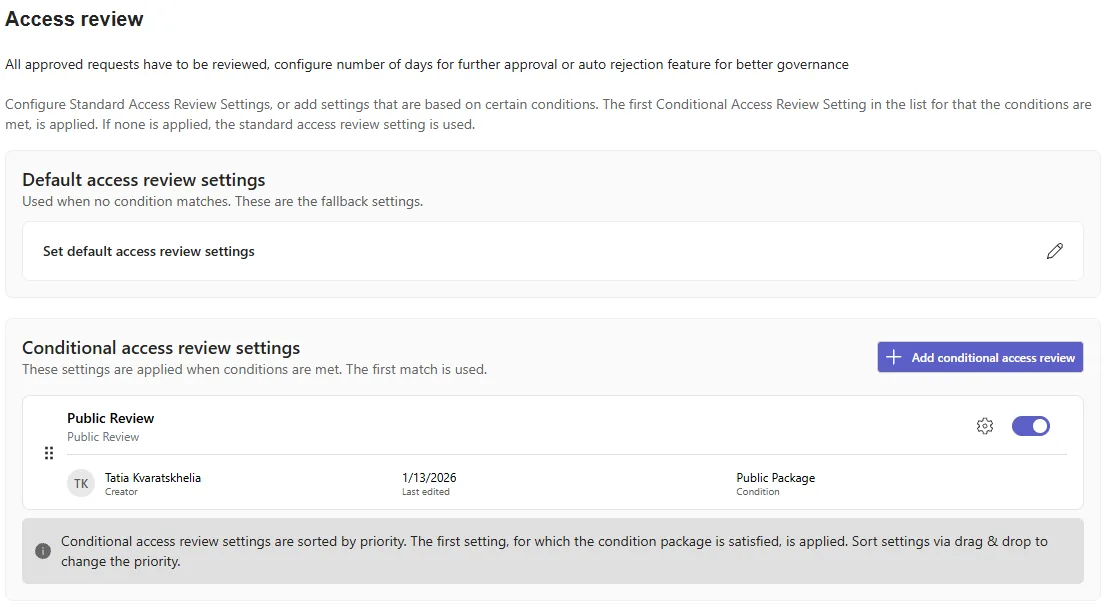
Task: Open the Set default access review settings row
Action: [x=552, y=251]
